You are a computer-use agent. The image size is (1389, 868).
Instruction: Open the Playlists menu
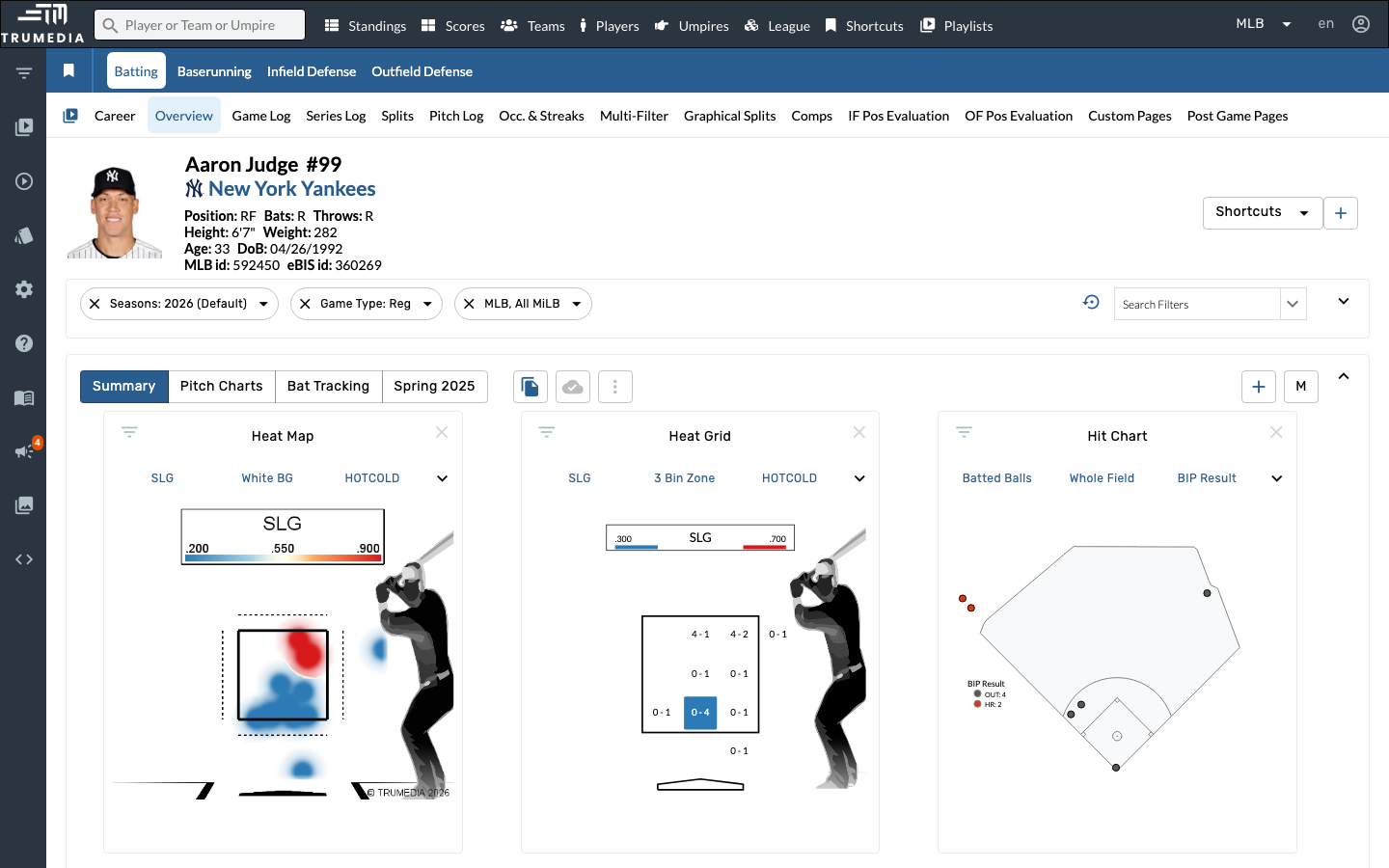click(957, 26)
